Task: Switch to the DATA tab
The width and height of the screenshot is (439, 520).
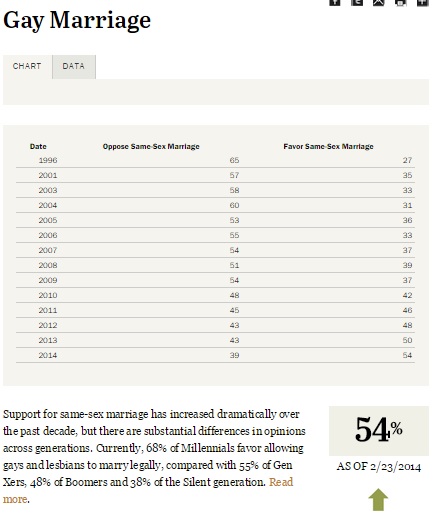Action: (x=74, y=66)
